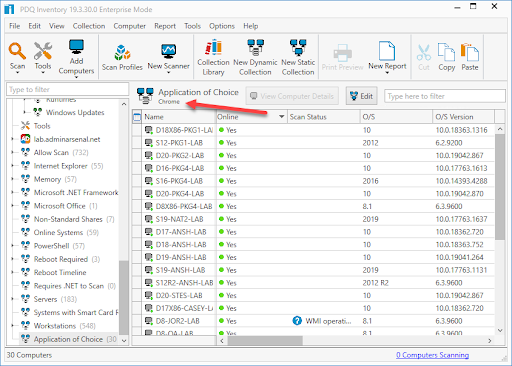Image resolution: width=512 pixels, height=366 pixels.
Task: Click the collection icon for PowerShell
Action: tap(25, 246)
